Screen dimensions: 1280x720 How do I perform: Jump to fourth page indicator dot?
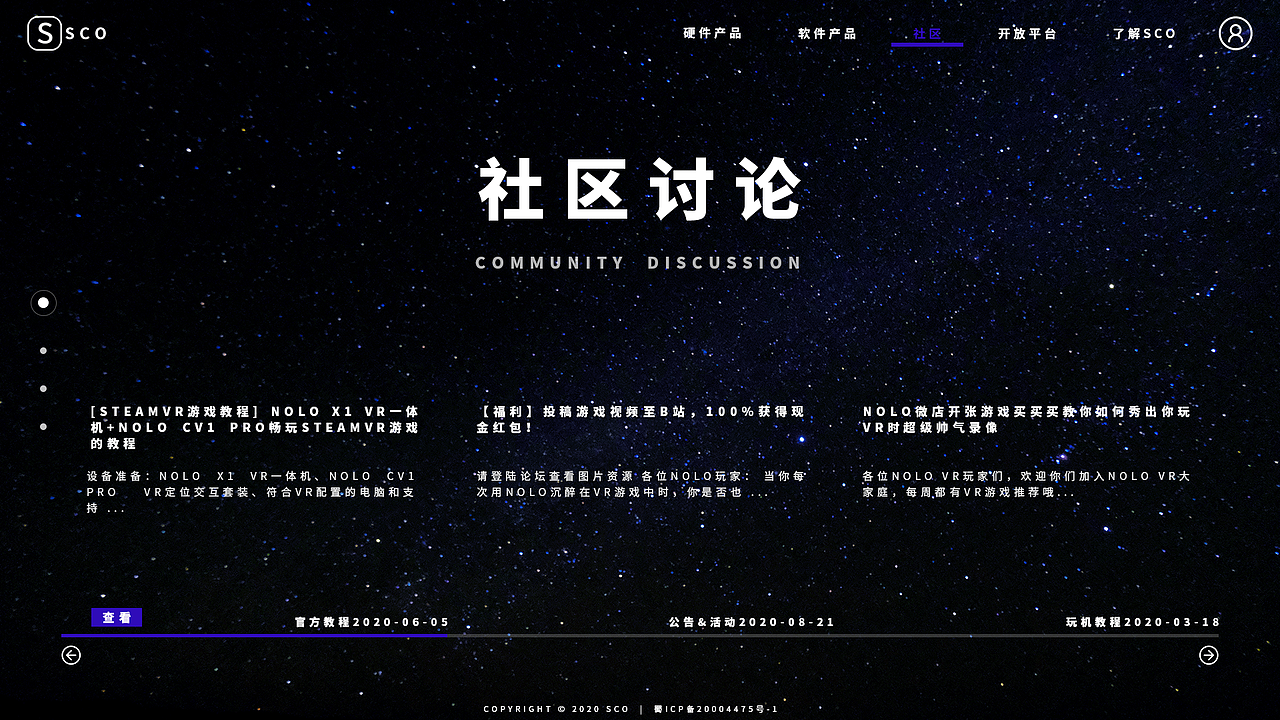pyautogui.click(x=43, y=426)
